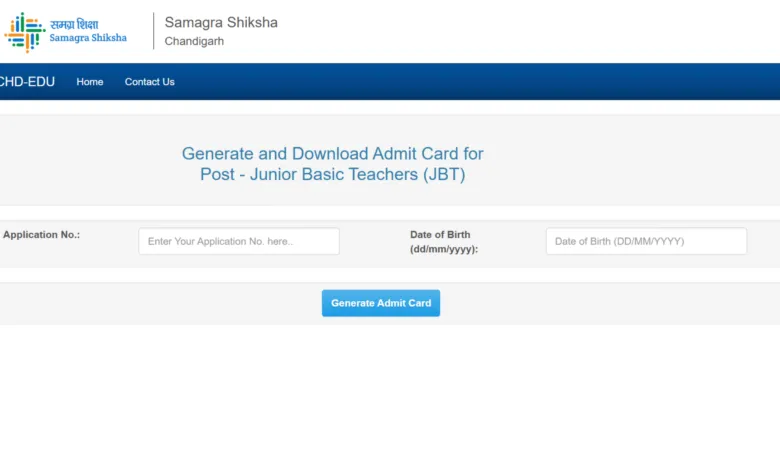
Task: Click the (dd/mm/yyyy) format hint text
Action: coord(444,249)
